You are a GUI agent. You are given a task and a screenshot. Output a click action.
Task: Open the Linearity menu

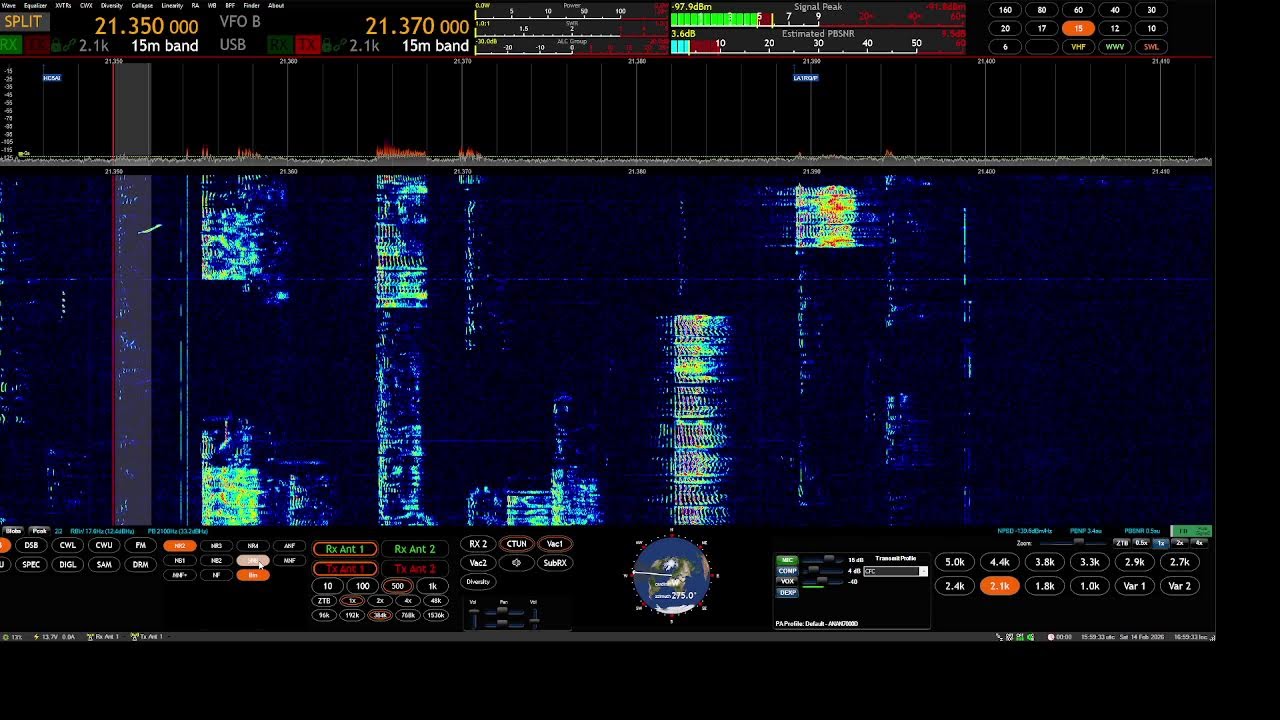tap(172, 6)
